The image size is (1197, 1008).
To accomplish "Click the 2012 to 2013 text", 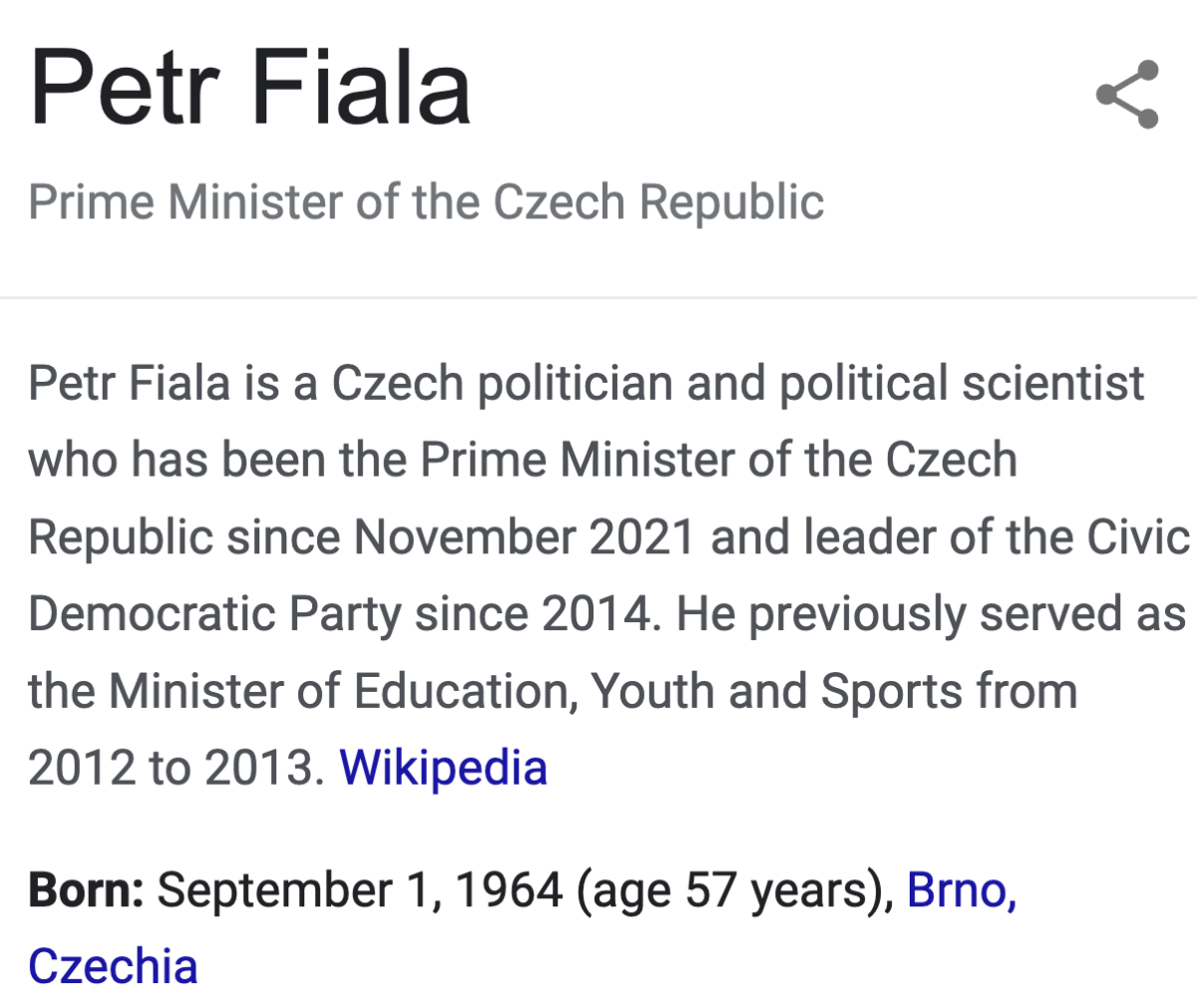I will pos(177,768).
